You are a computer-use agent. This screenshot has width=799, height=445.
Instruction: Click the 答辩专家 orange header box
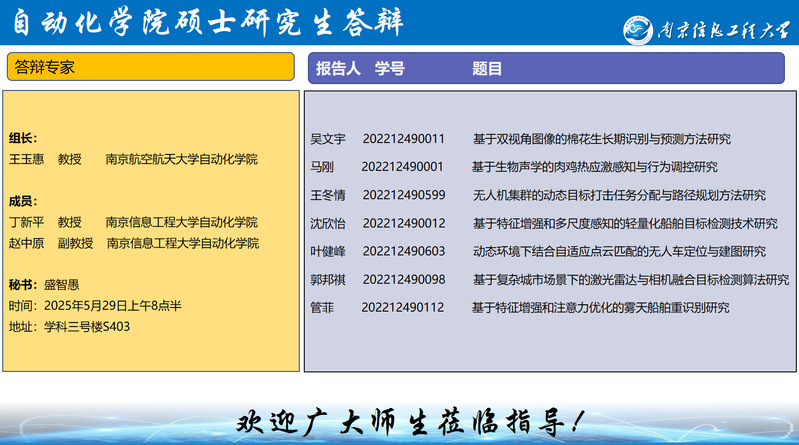(150, 67)
